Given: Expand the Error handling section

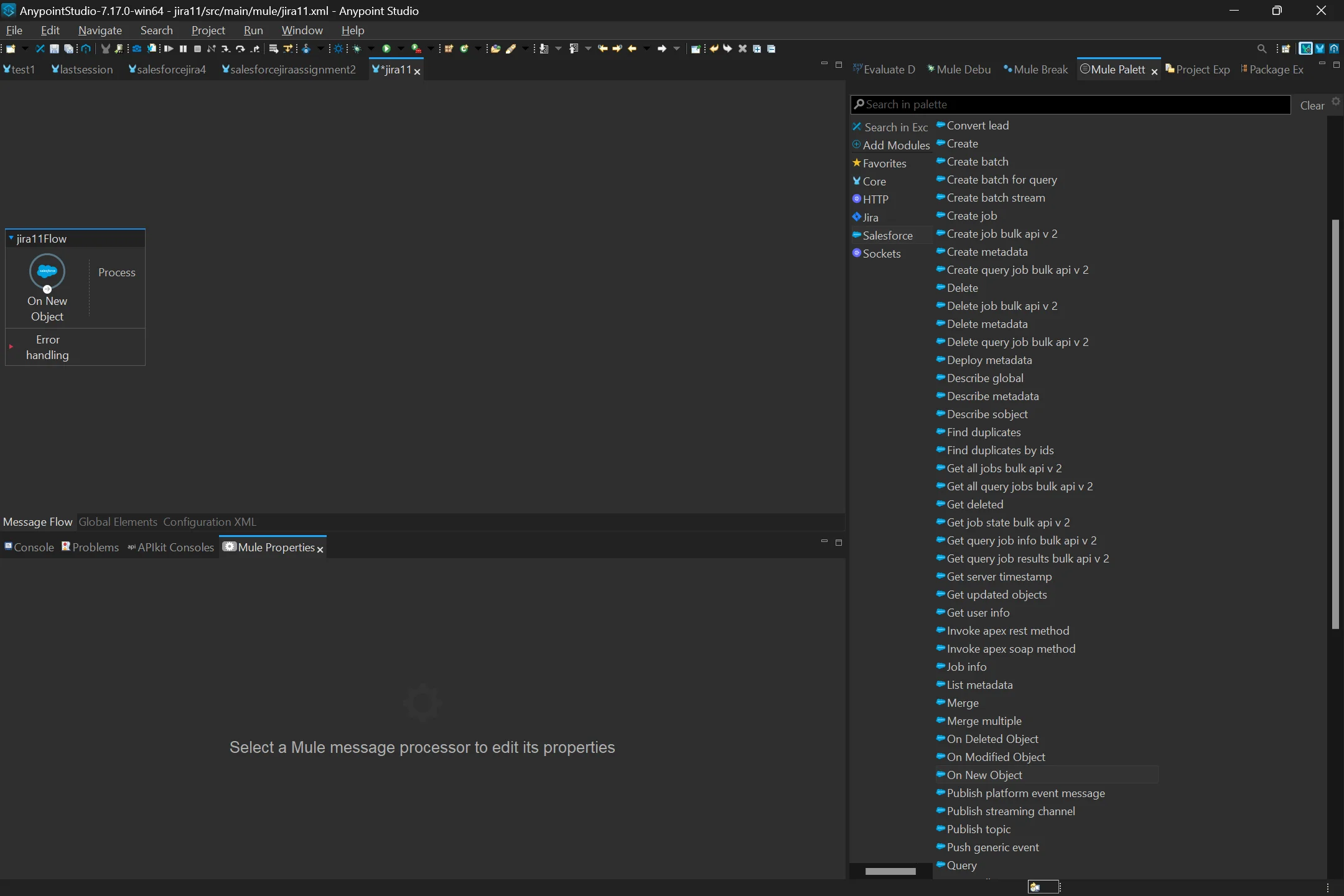Looking at the screenshot, I should point(11,347).
